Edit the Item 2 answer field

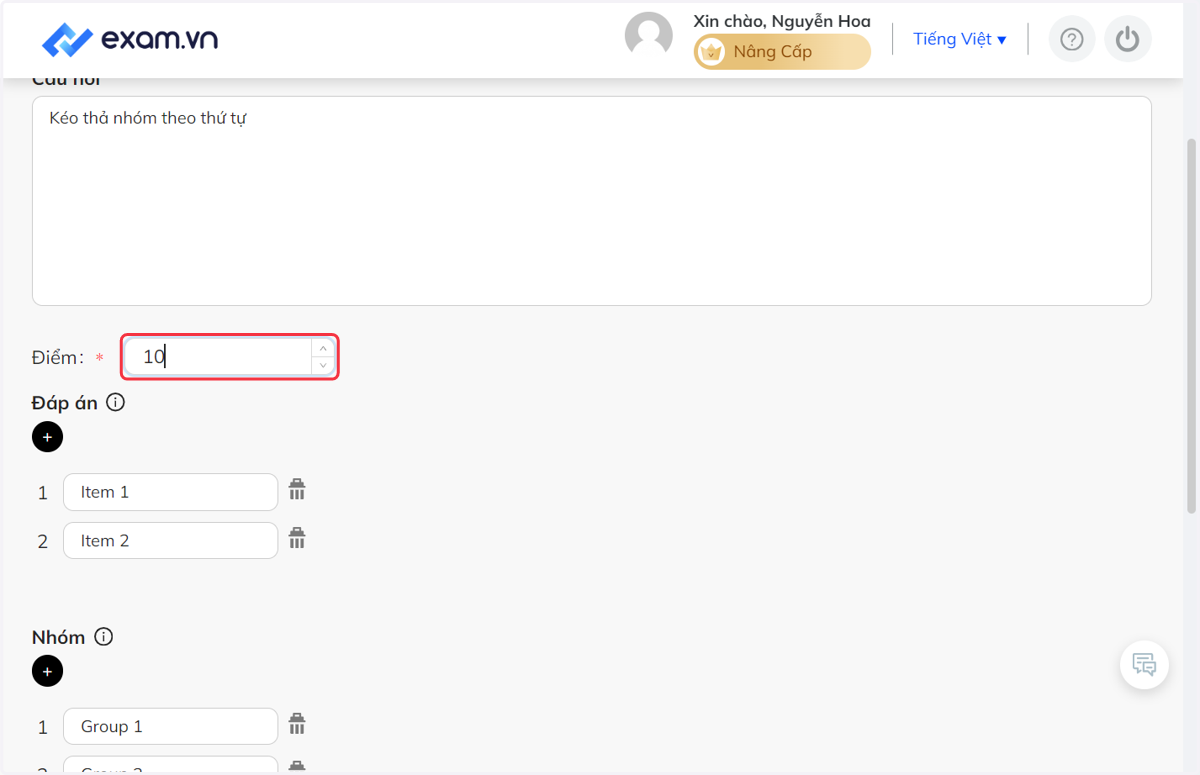tap(170, 540)
